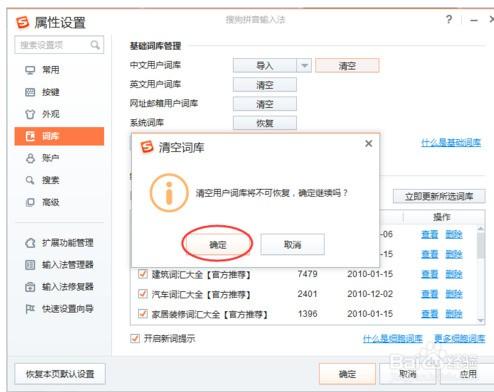Click 清空 for 网址邮箱用户词库
Viewport: 494px width, 392px height.
265,104
